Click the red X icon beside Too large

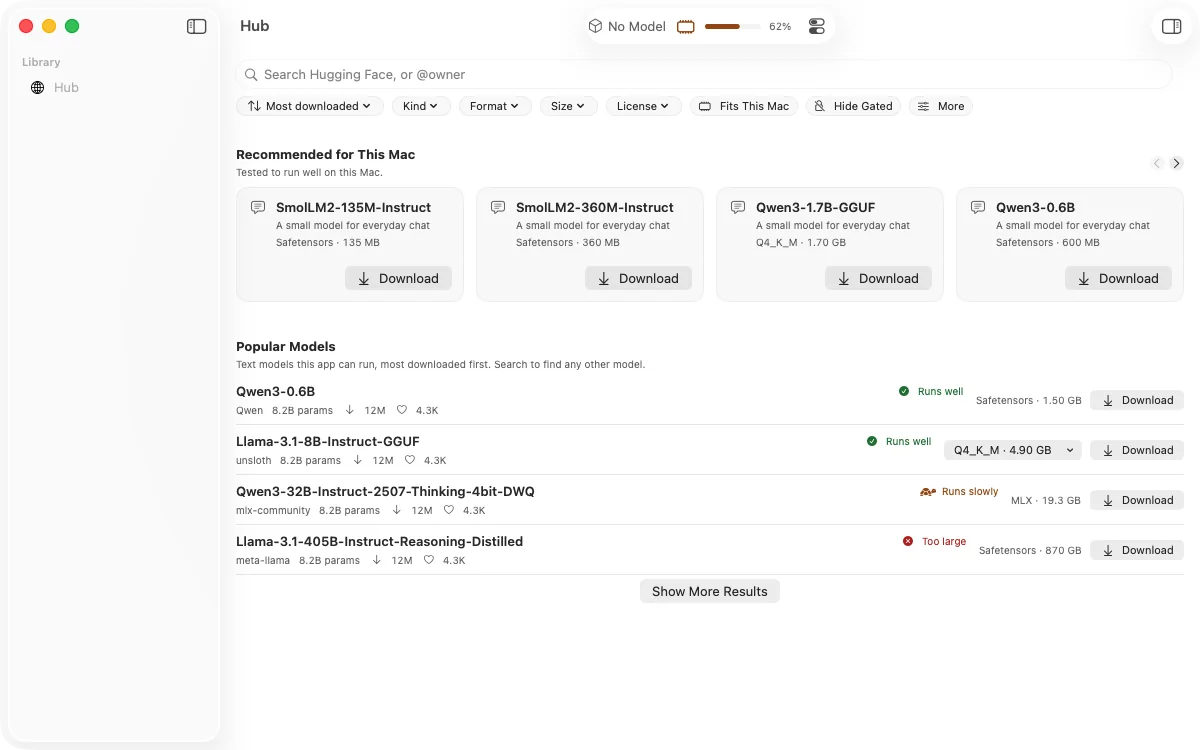908,541
